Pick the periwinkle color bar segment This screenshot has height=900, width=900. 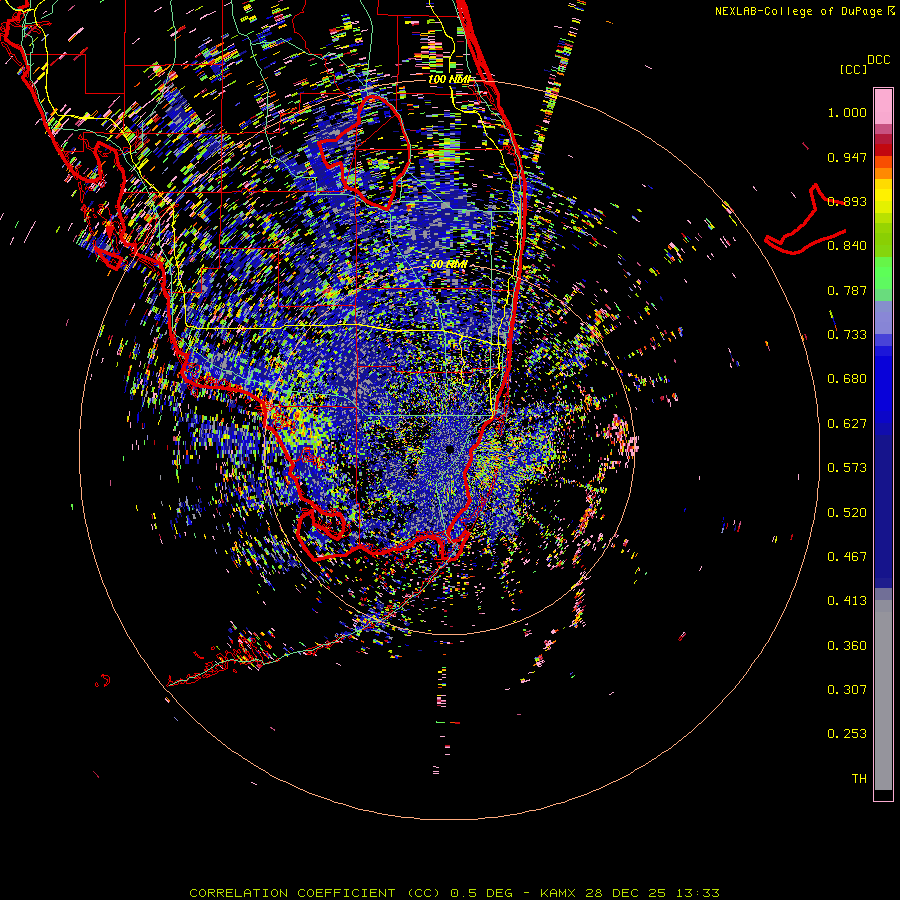(883, 317)
